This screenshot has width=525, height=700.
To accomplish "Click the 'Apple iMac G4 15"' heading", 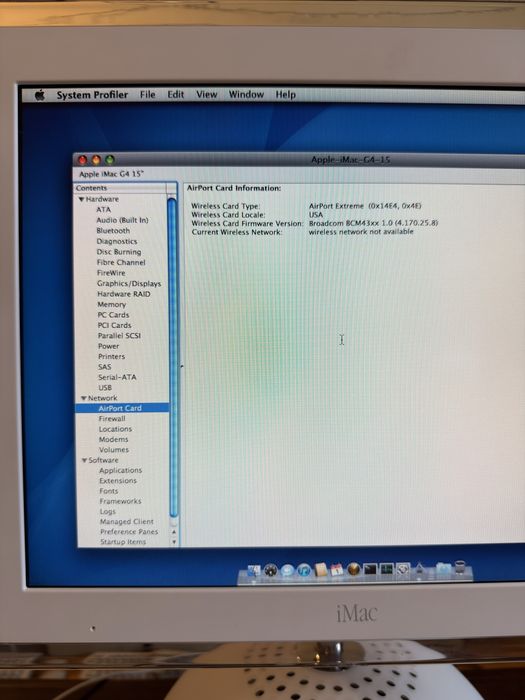I will click(x=112, y=174).
